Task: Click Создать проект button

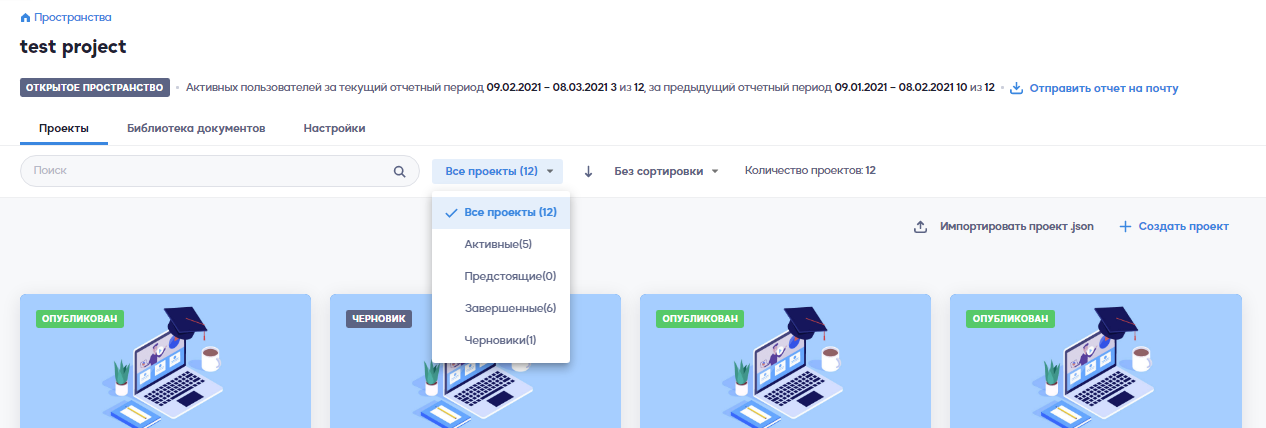Action: click(1183, 227)
